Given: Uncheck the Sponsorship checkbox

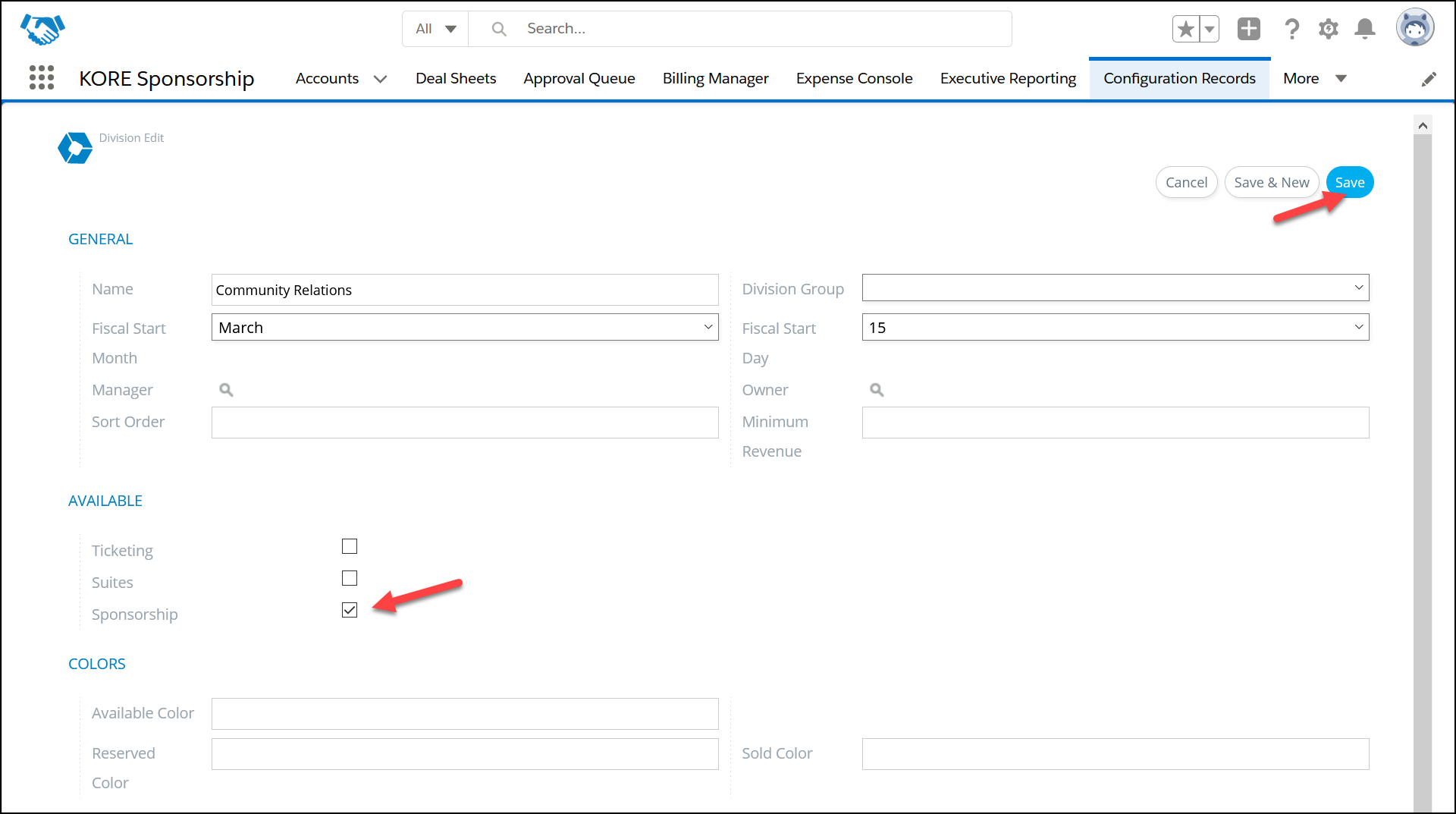Looking at the screenshot, I should 350,610.
